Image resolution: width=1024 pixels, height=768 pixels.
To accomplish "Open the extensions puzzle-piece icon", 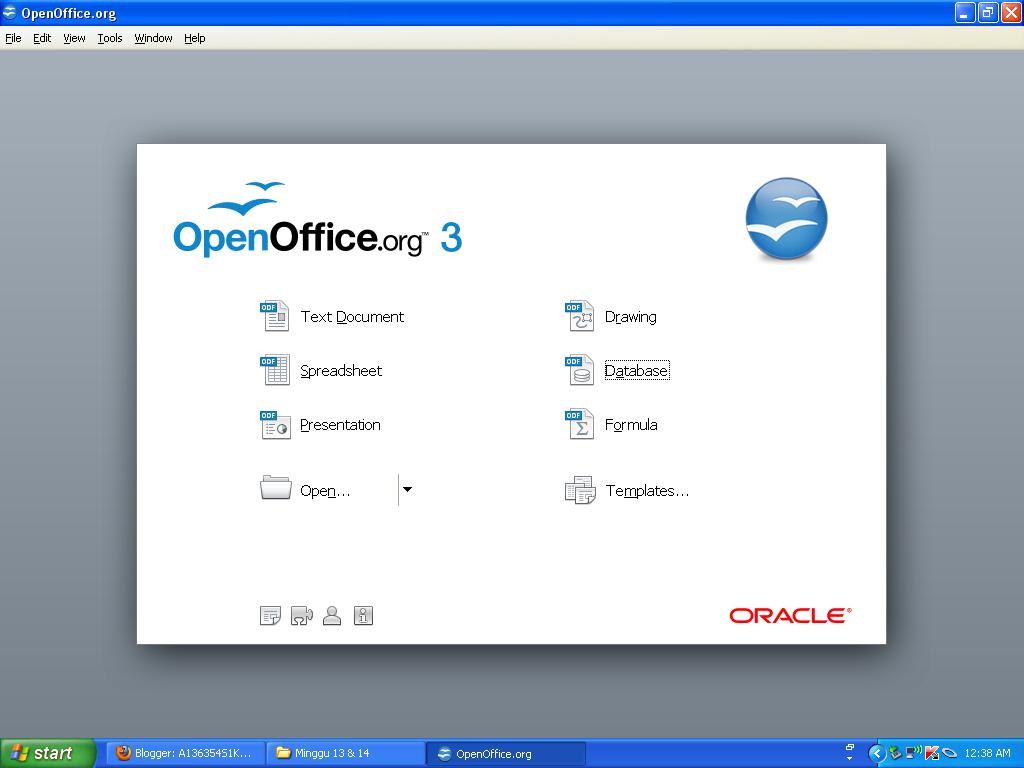I will [301, 615].
